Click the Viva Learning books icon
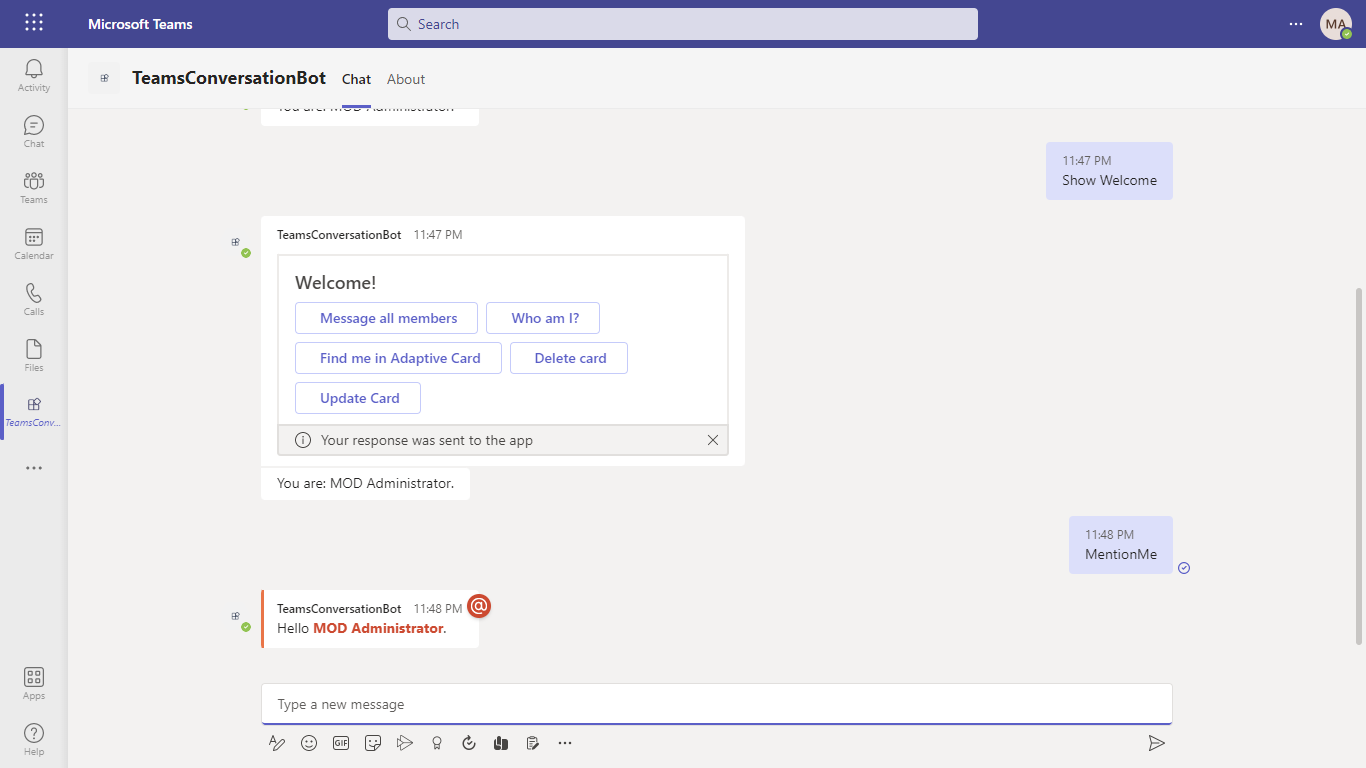The width and height of the screenshot is (1366, 768). [501, 743]
